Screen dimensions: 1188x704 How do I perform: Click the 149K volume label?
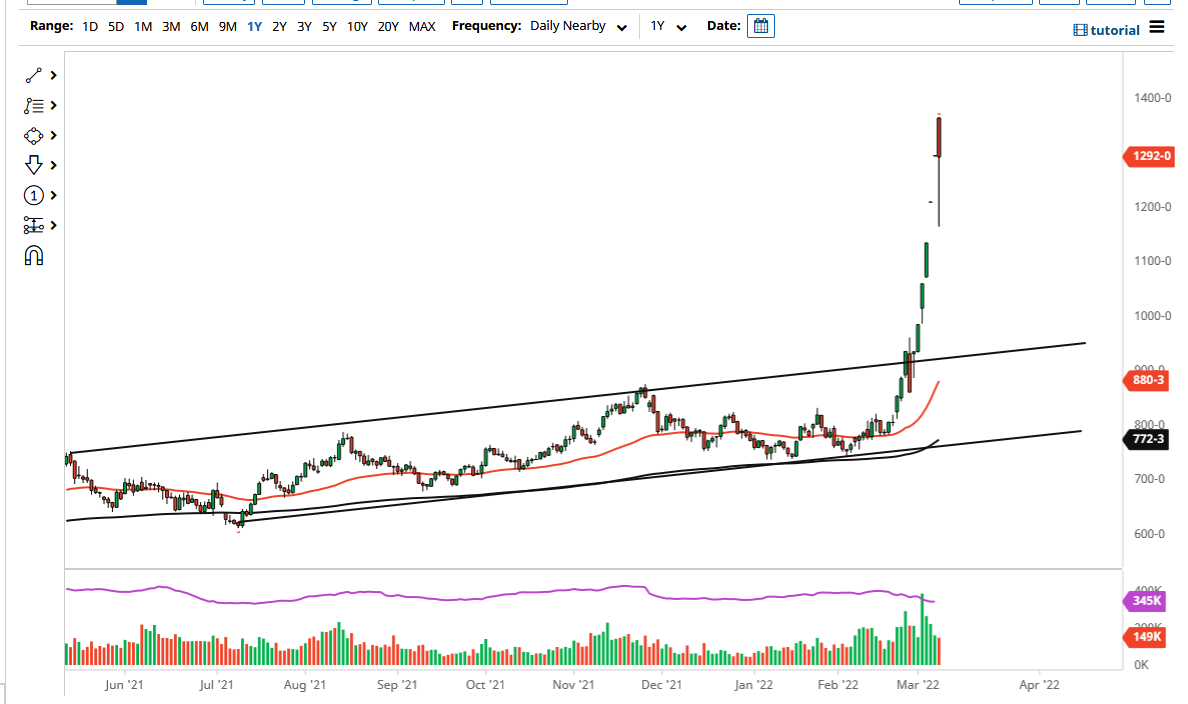1144,637
